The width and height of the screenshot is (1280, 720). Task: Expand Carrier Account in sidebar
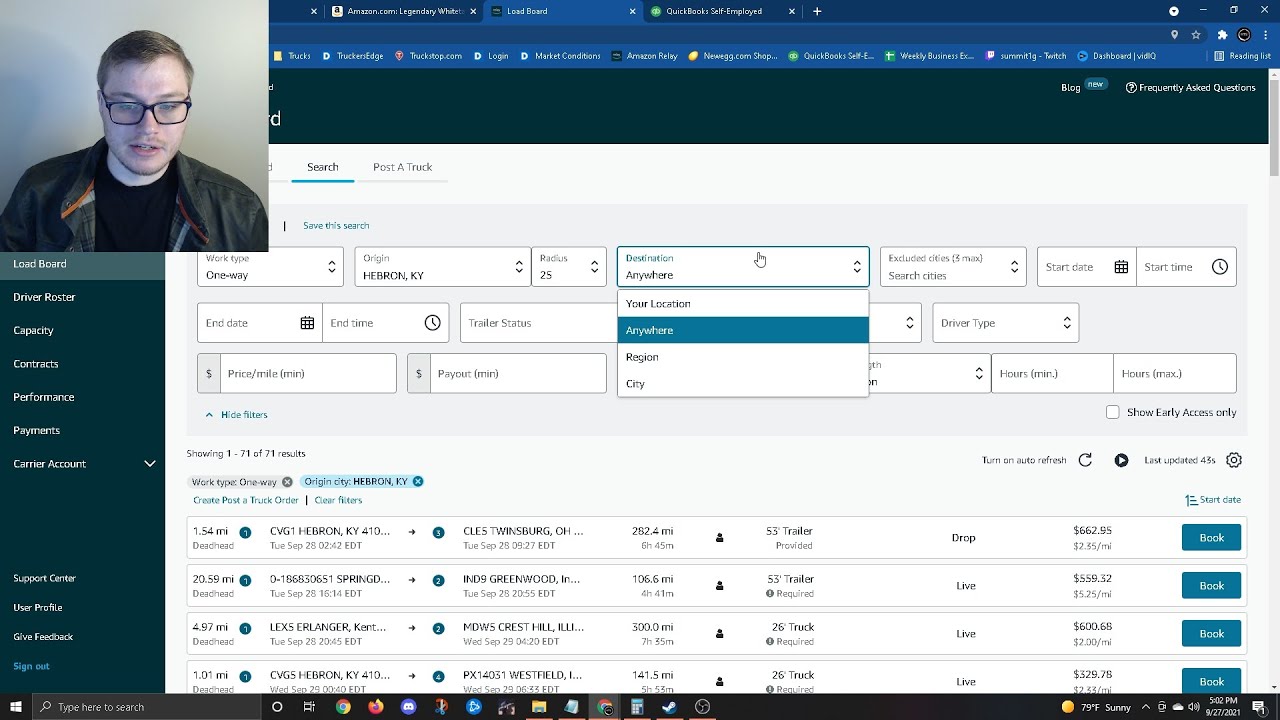pyautogui.click(x=150, y=464)
